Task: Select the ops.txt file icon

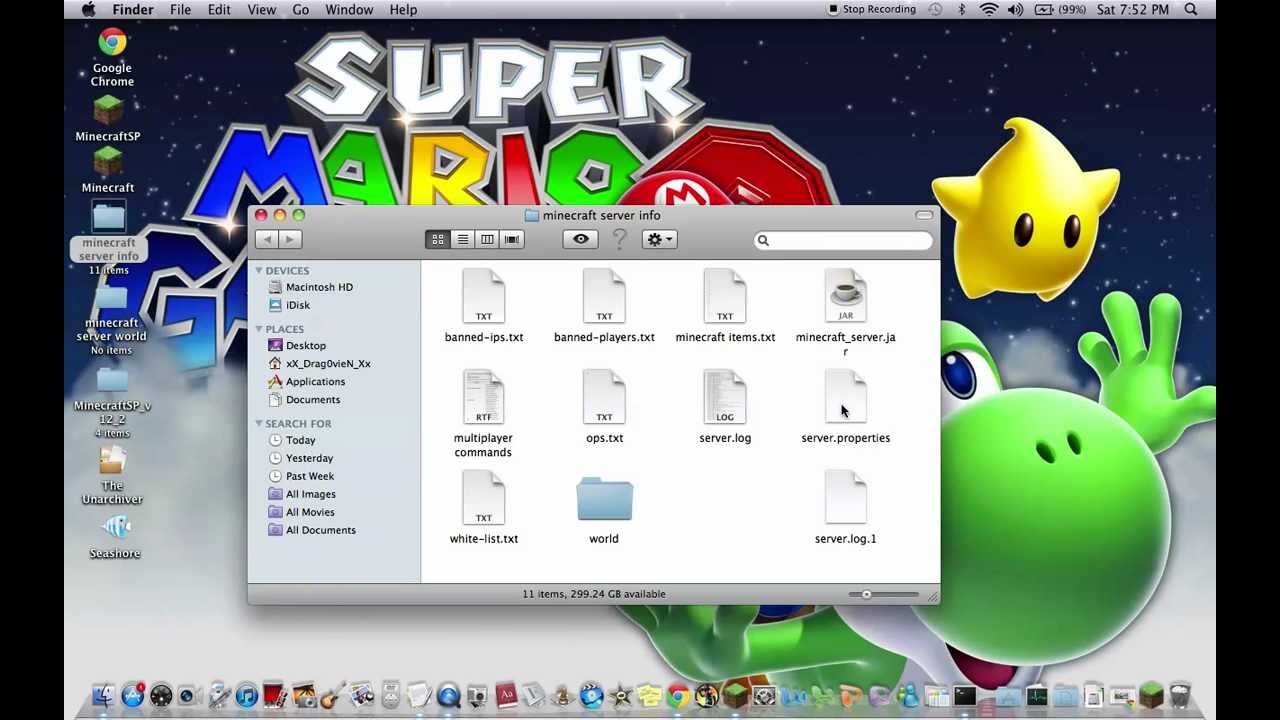Action: pos(604,398)
